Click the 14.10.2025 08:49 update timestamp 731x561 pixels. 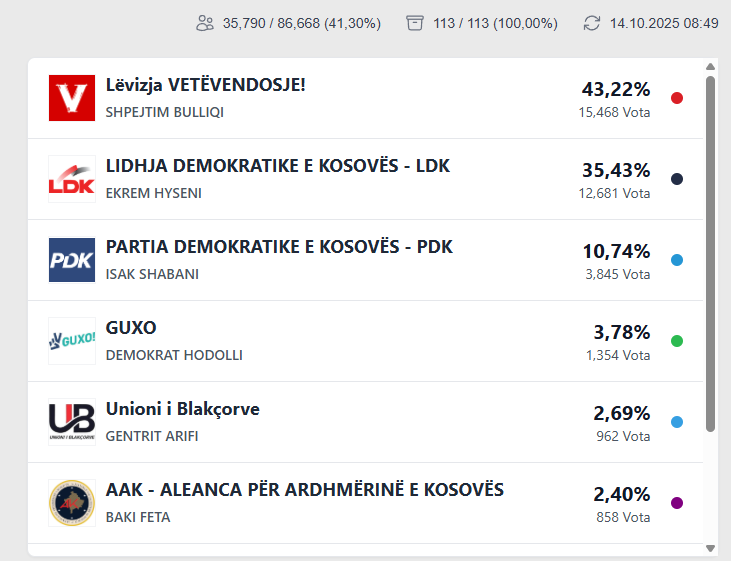(664, 23)
